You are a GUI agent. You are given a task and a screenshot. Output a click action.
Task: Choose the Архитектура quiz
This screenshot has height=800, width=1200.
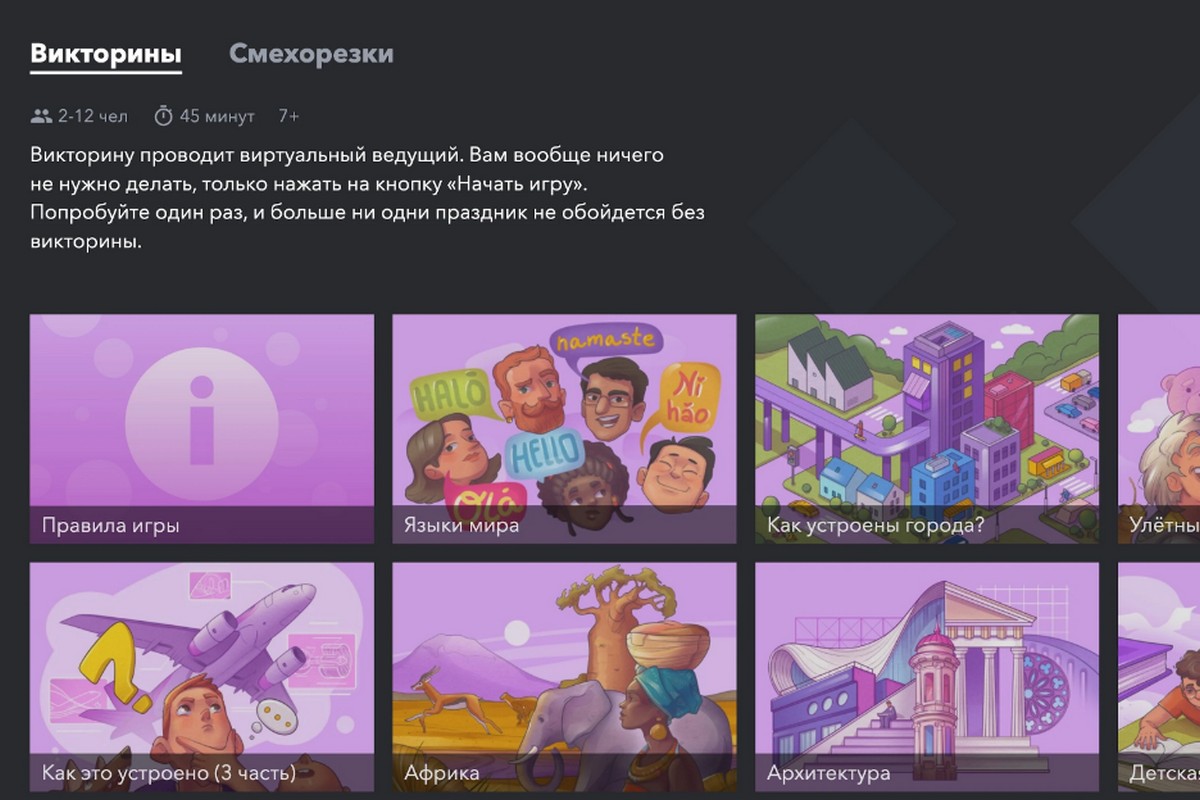[x=927, y=677]
